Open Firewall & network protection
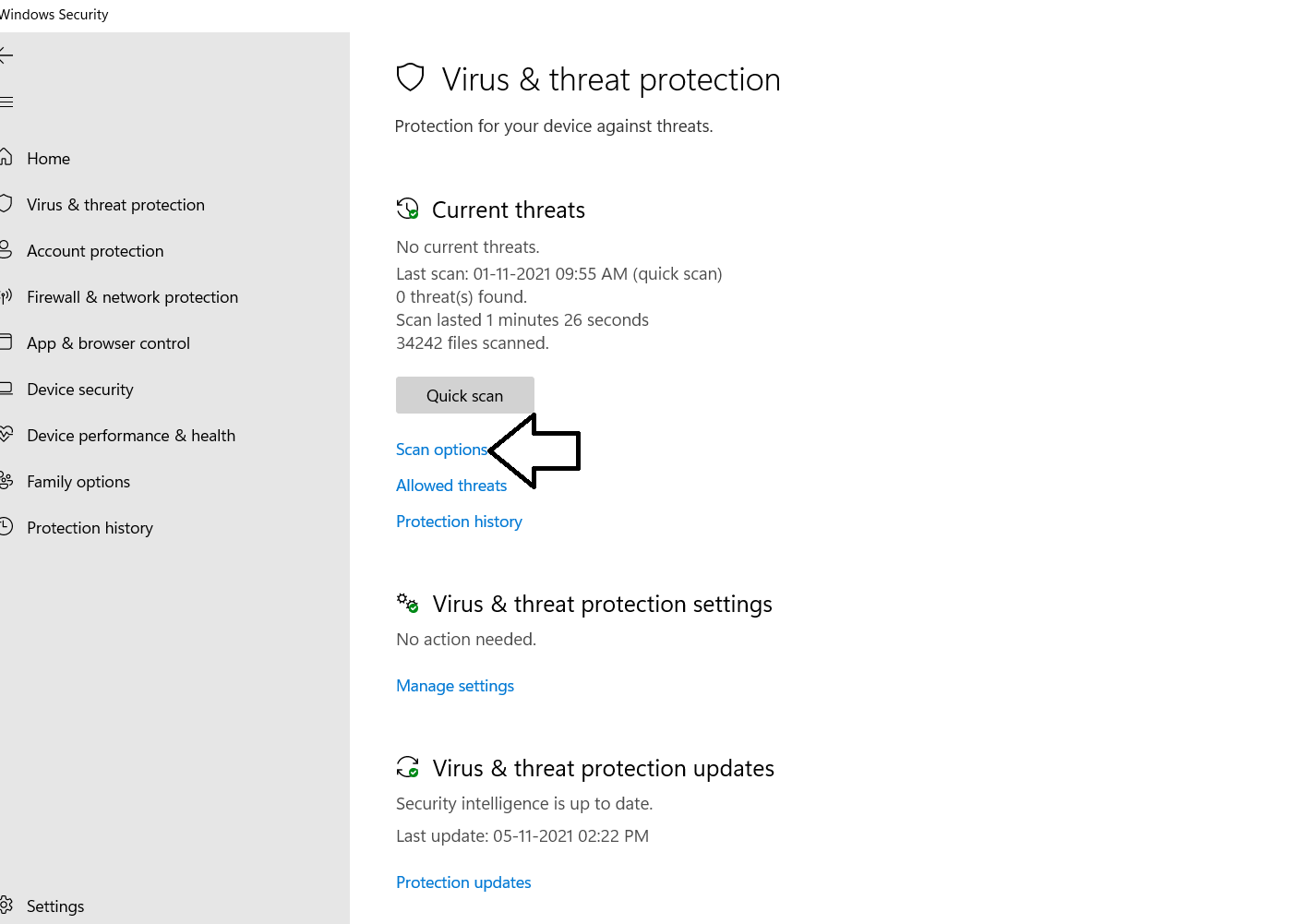1308x924 pixels. click(x=132, y=296)
